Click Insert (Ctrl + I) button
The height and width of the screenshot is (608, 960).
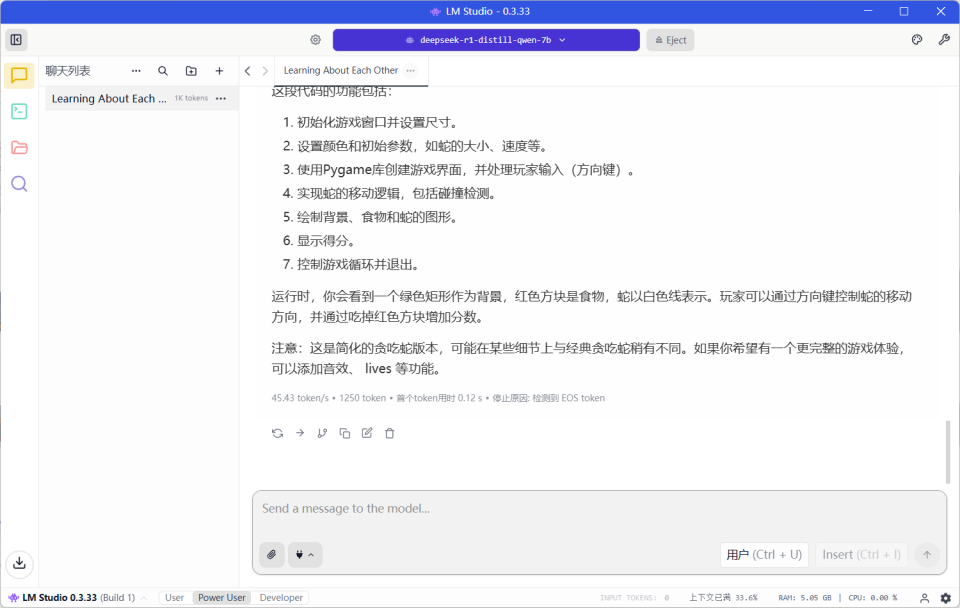point(861,555)
